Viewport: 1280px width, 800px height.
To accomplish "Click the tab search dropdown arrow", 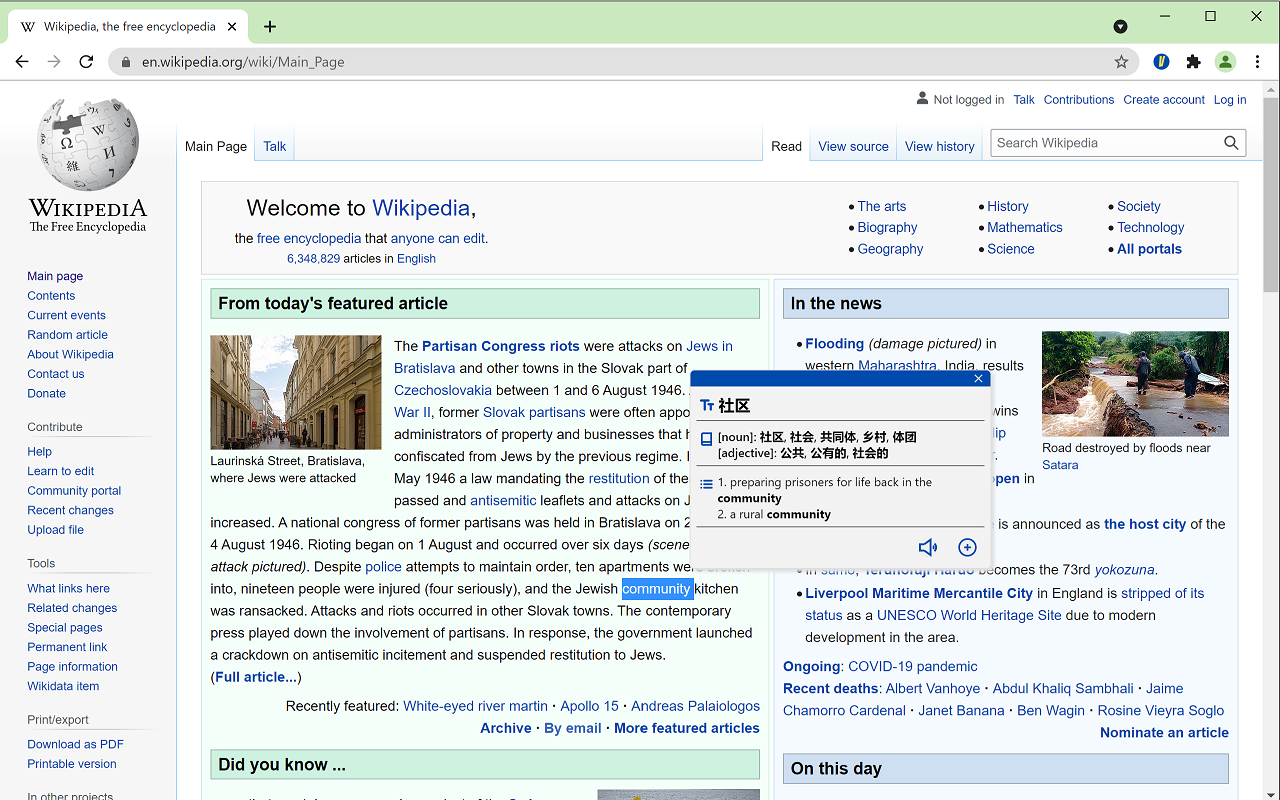I will 1120,27.
